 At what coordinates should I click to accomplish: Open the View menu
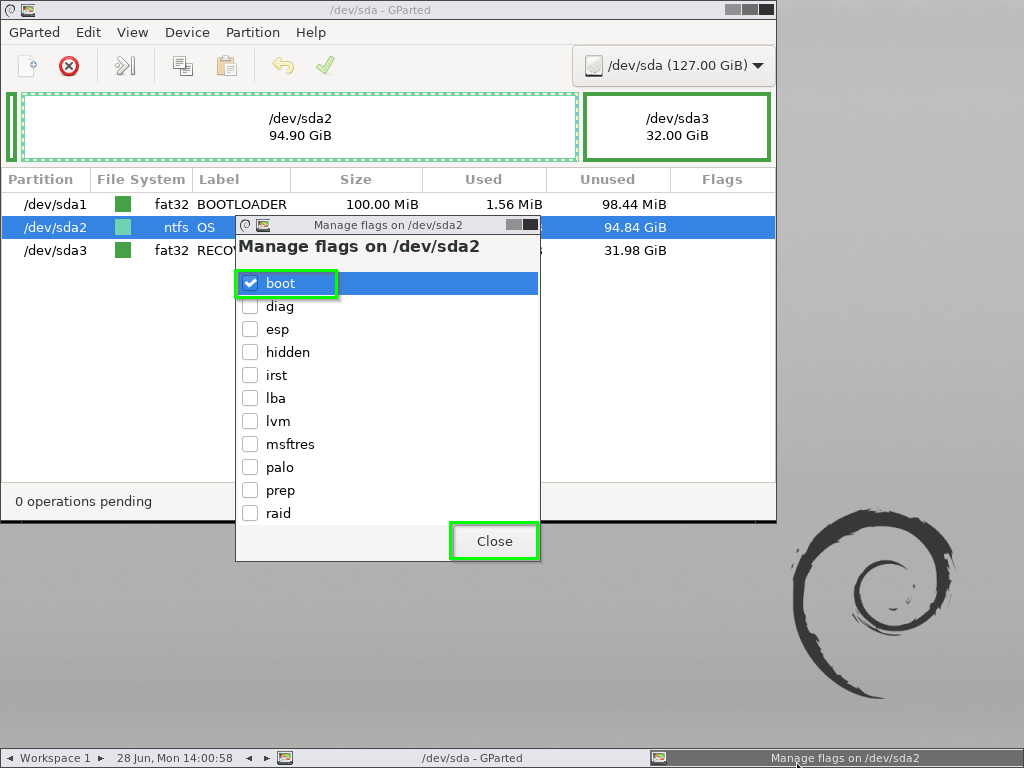click(133, 33)
